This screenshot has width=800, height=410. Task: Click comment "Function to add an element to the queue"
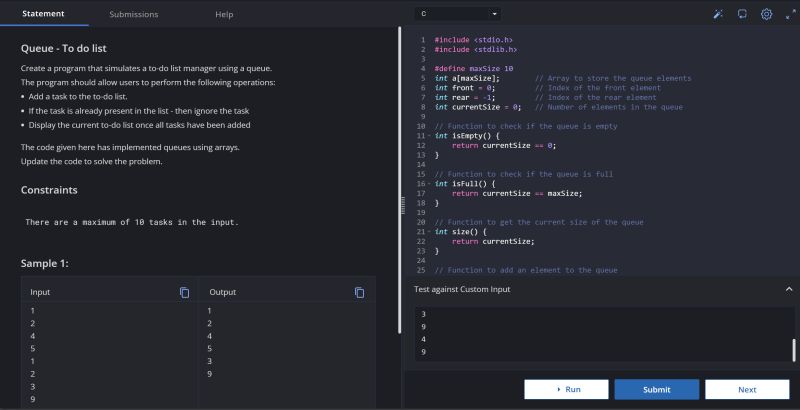(x=526, y=270)
